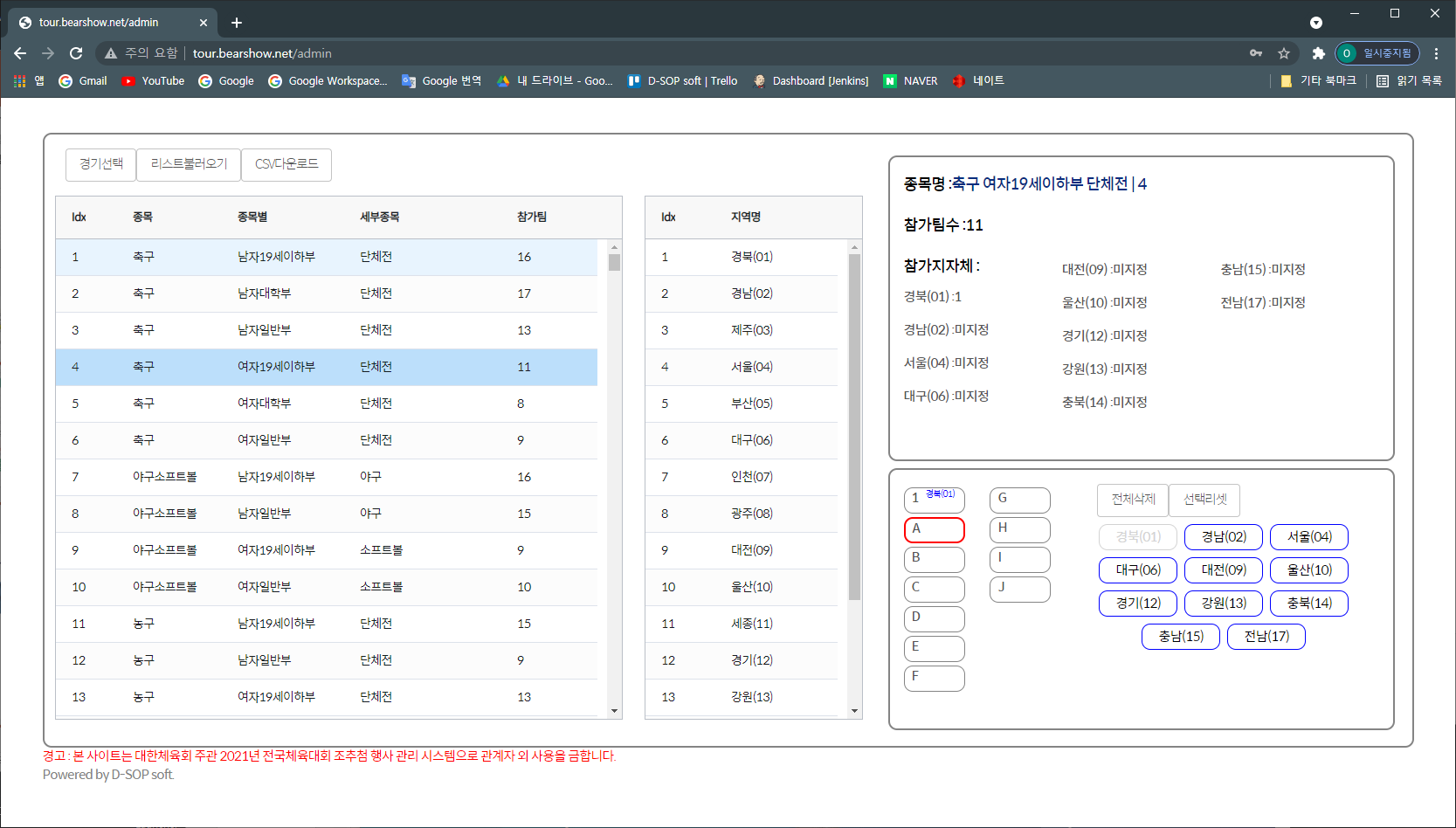
Task: Click event list scrollbar down arrow
Action: click(x=614, y=711)
